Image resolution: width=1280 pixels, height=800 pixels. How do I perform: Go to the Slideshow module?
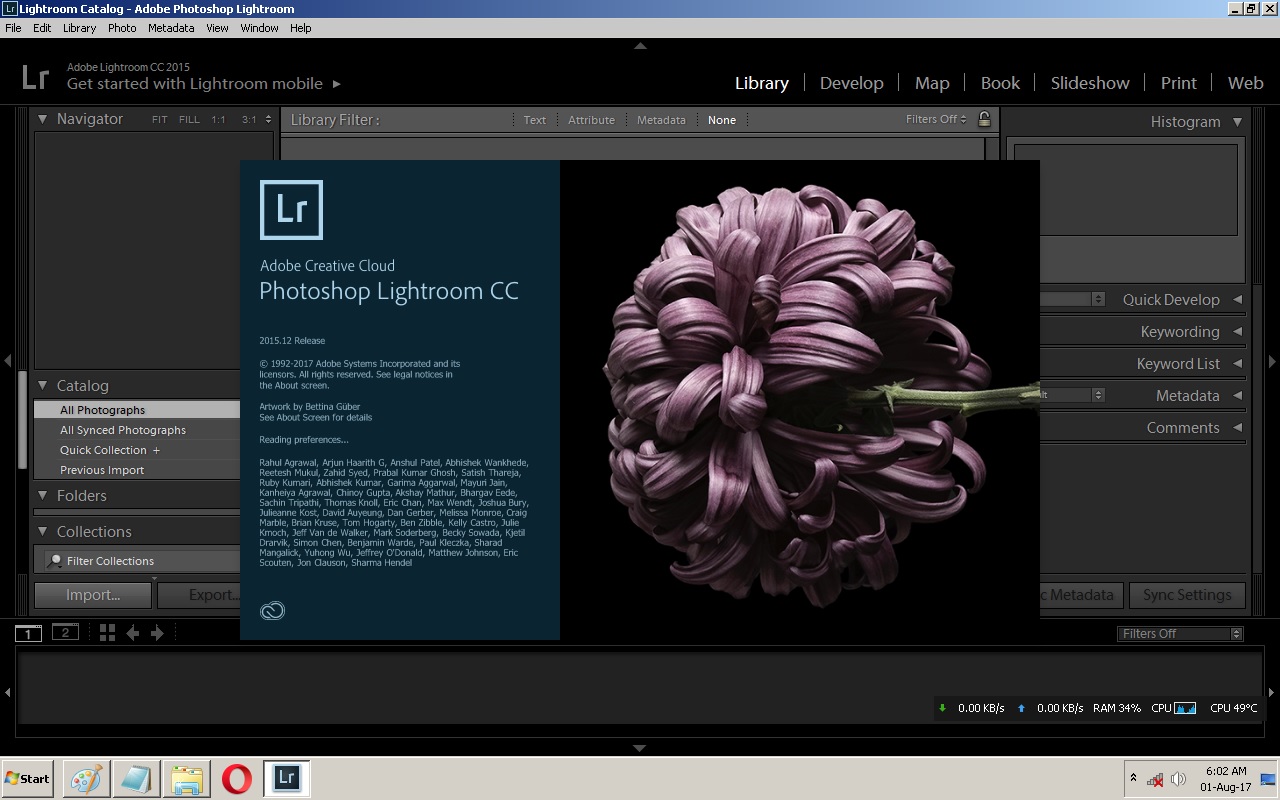[1090, 83]
